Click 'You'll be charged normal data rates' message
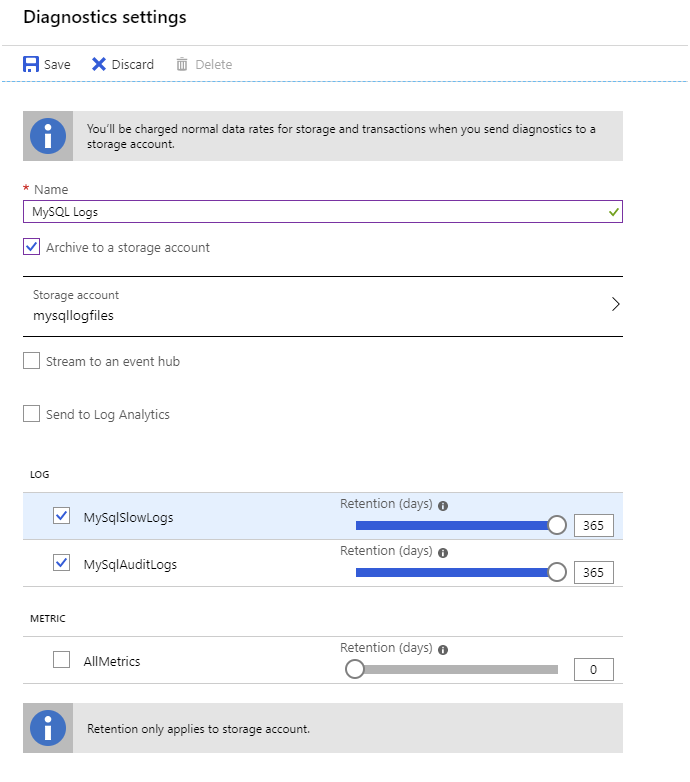 pos(341,136)
